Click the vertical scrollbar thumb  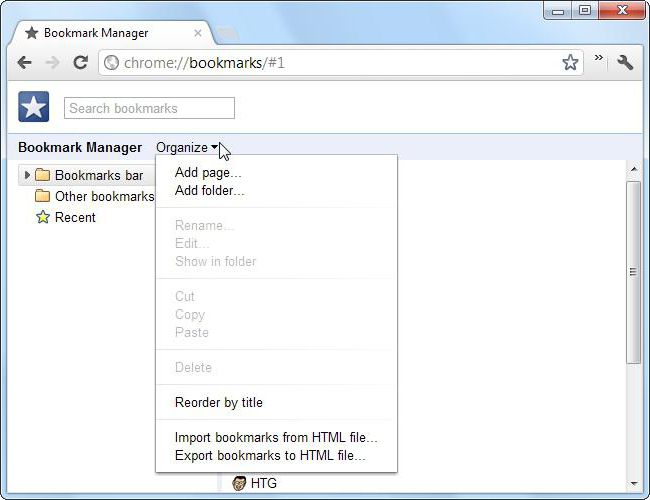point(633,272)
